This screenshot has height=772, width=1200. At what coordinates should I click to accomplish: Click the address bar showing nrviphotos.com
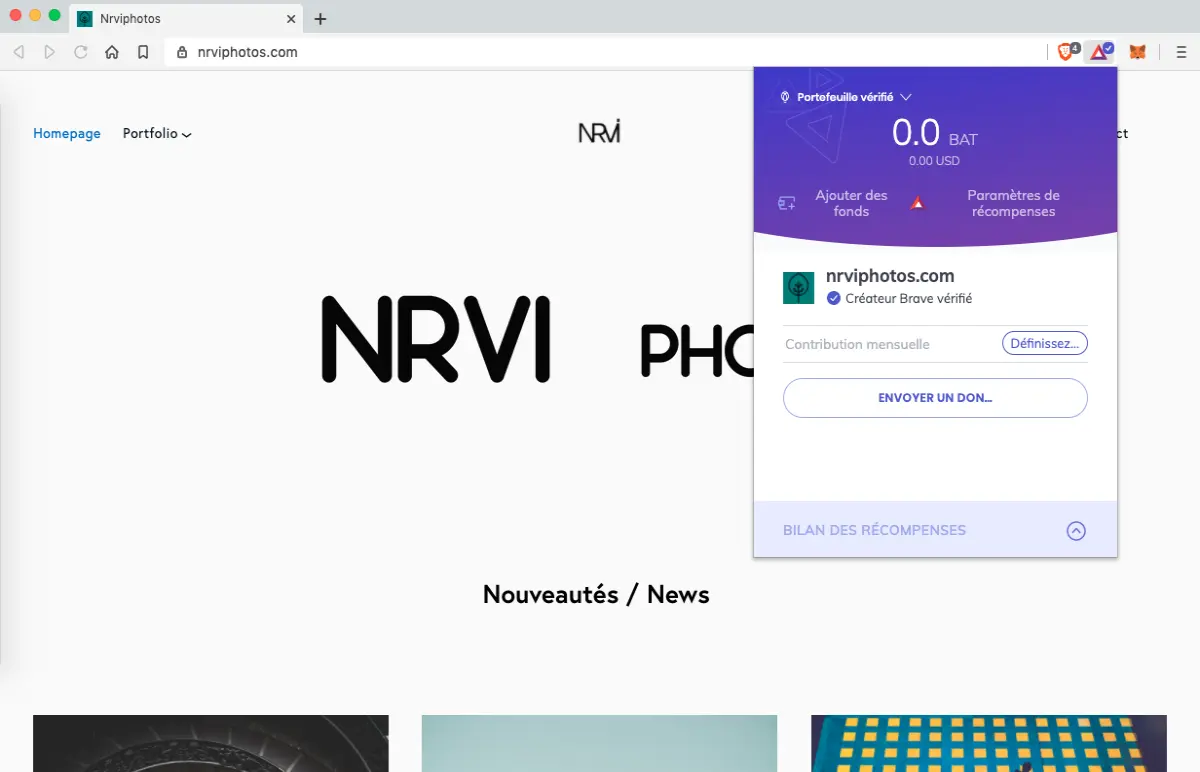tap(605, 52)
